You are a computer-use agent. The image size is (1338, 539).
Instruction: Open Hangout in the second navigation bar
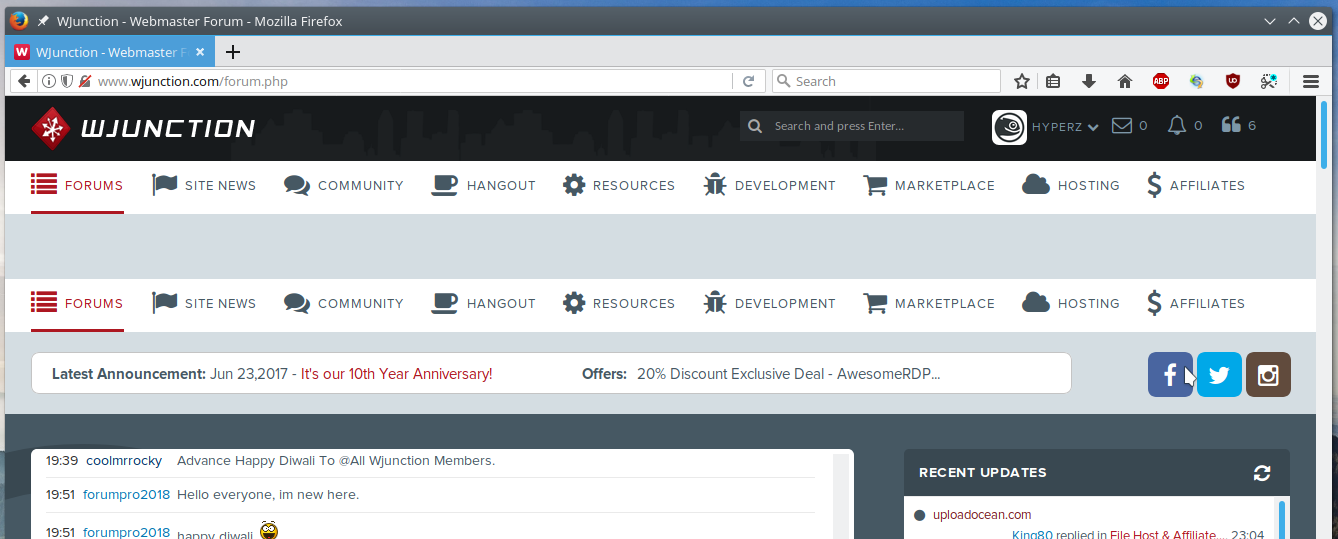pyautogui.click(x=483, y=303)
